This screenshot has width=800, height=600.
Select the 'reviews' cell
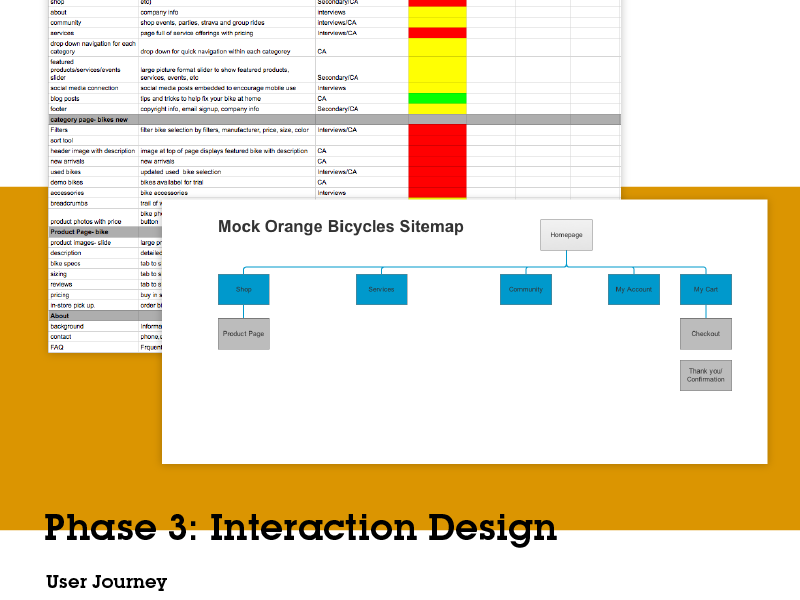[x=93, y=284]
